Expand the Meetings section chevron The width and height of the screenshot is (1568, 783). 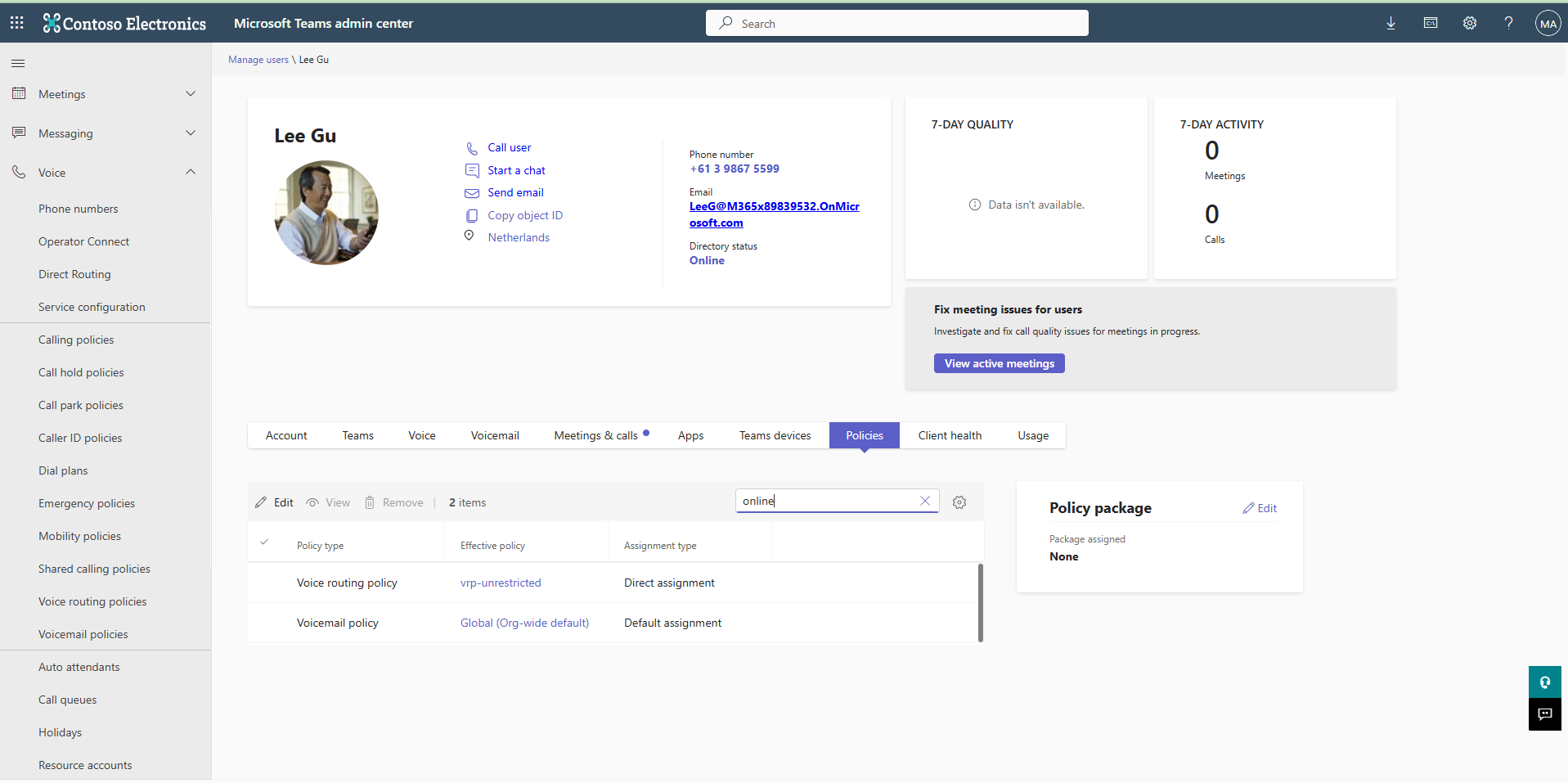click(191, 93)
